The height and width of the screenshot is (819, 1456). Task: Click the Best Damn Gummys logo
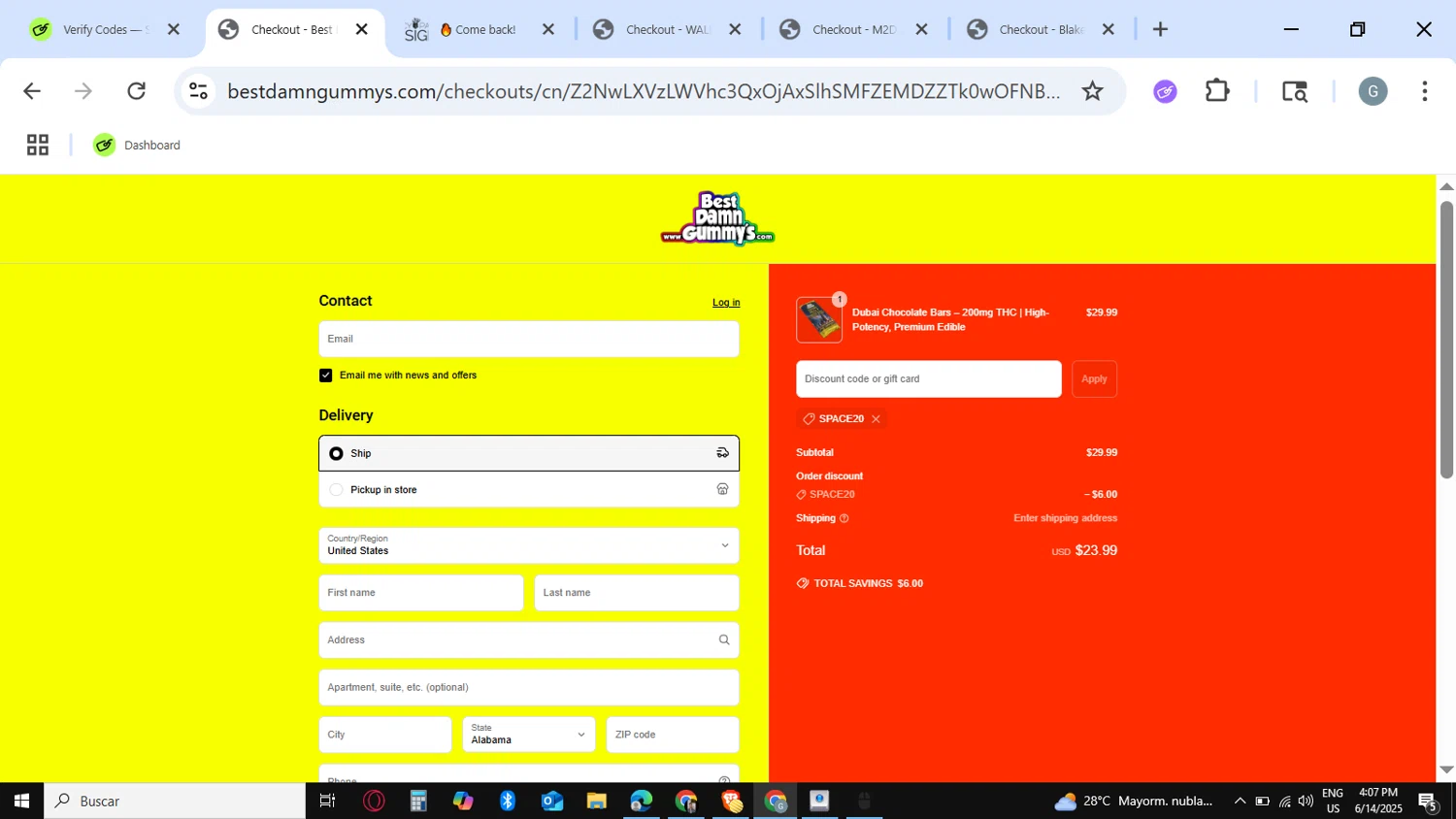click(x=717, y=218)
